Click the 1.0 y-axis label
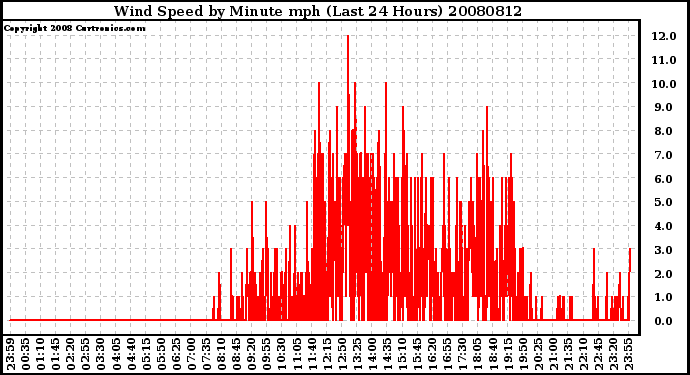690x375 pixels. coord(664,297)
